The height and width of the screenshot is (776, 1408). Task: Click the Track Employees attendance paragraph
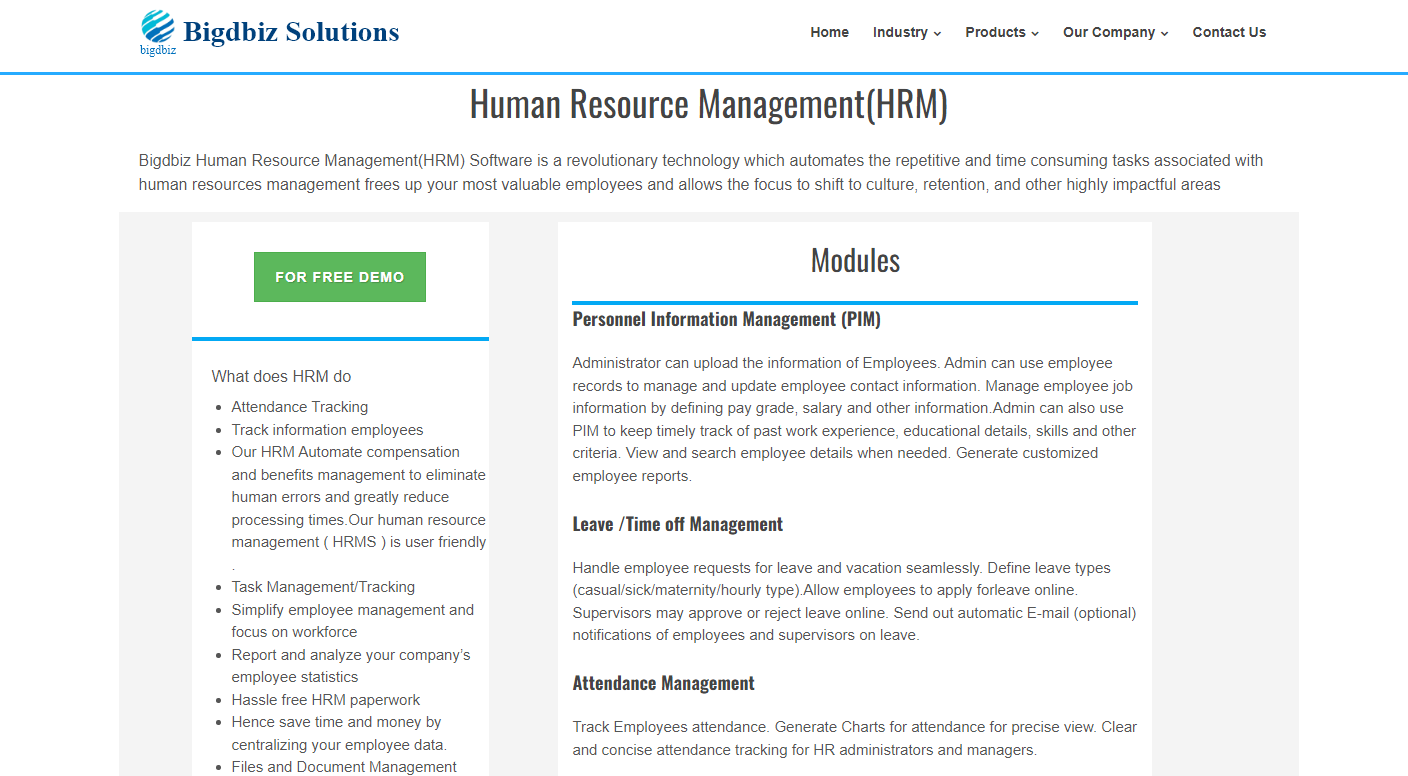pyautogui.click(x=854, y=738)
